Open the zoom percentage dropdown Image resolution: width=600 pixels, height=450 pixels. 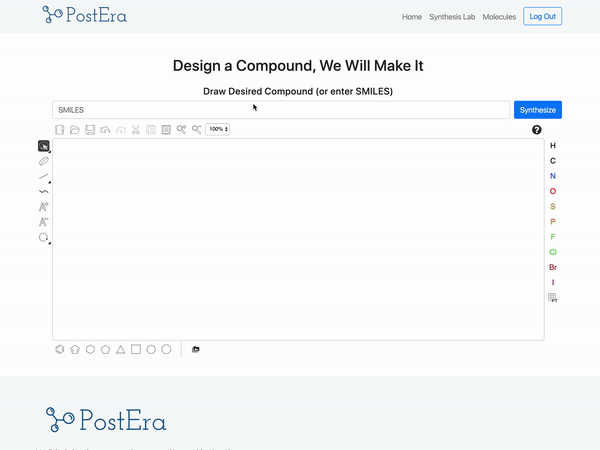218,129
